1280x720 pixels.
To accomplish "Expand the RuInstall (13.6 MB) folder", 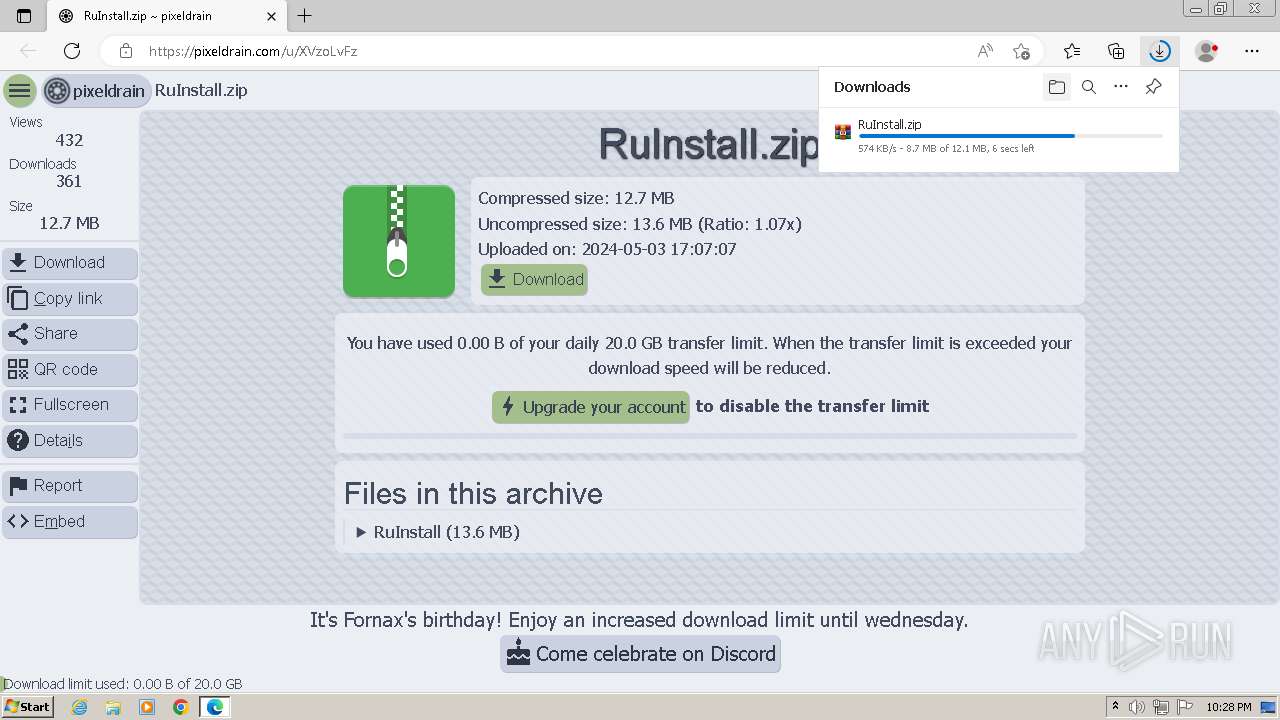I will pos(438,532).
